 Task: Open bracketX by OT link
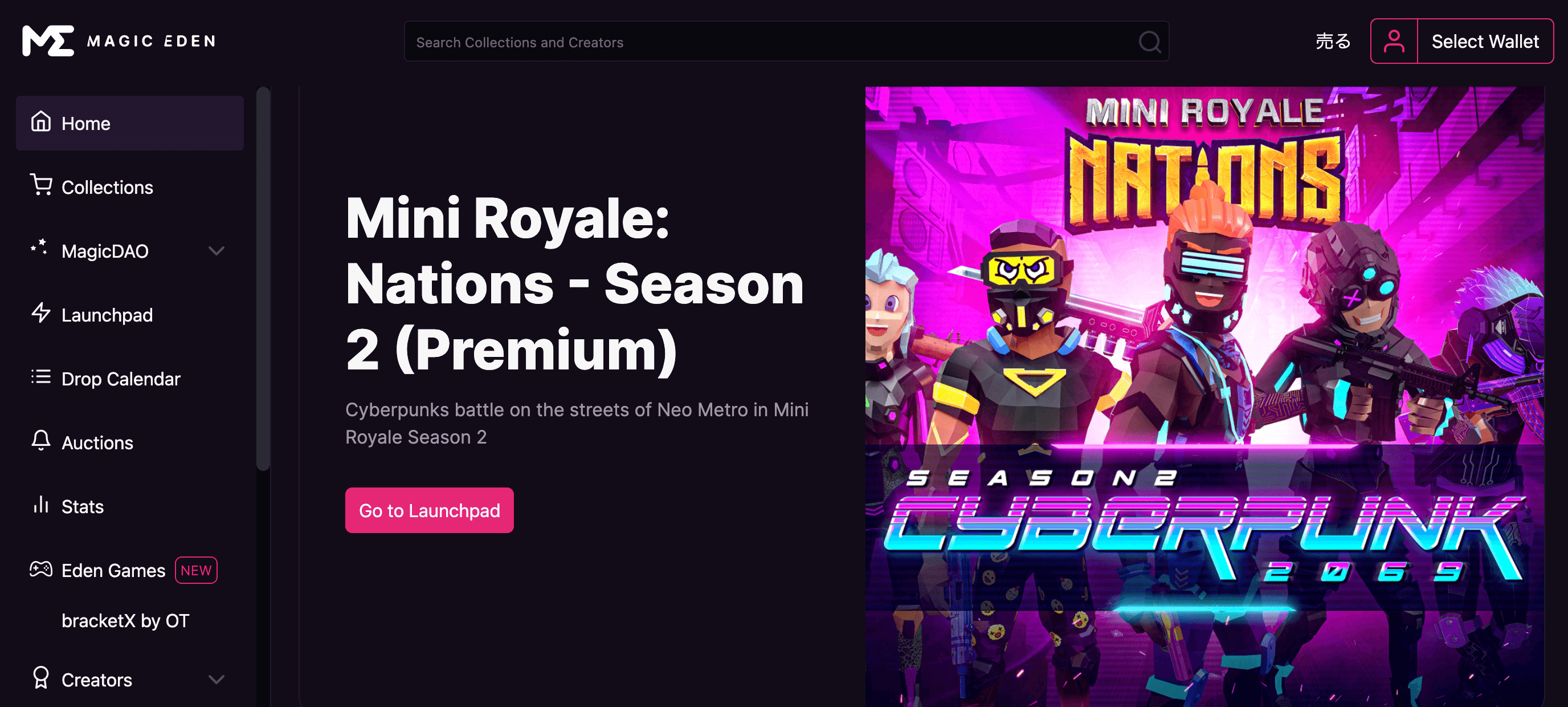point(125,620)
